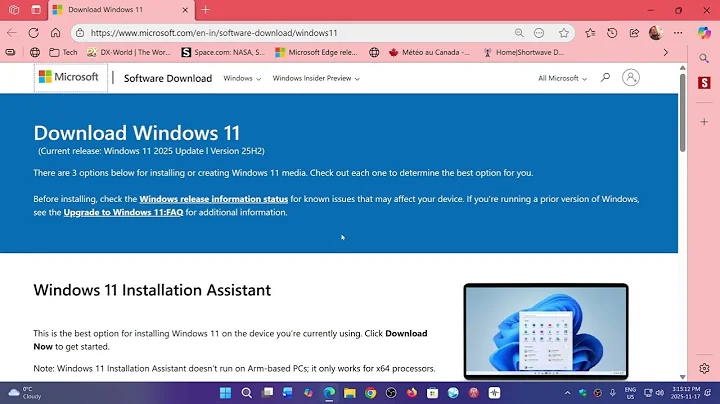This screenshot has height=404, width=720.
Task: Open the volume tray icon
Action: [x=660, y=393]
